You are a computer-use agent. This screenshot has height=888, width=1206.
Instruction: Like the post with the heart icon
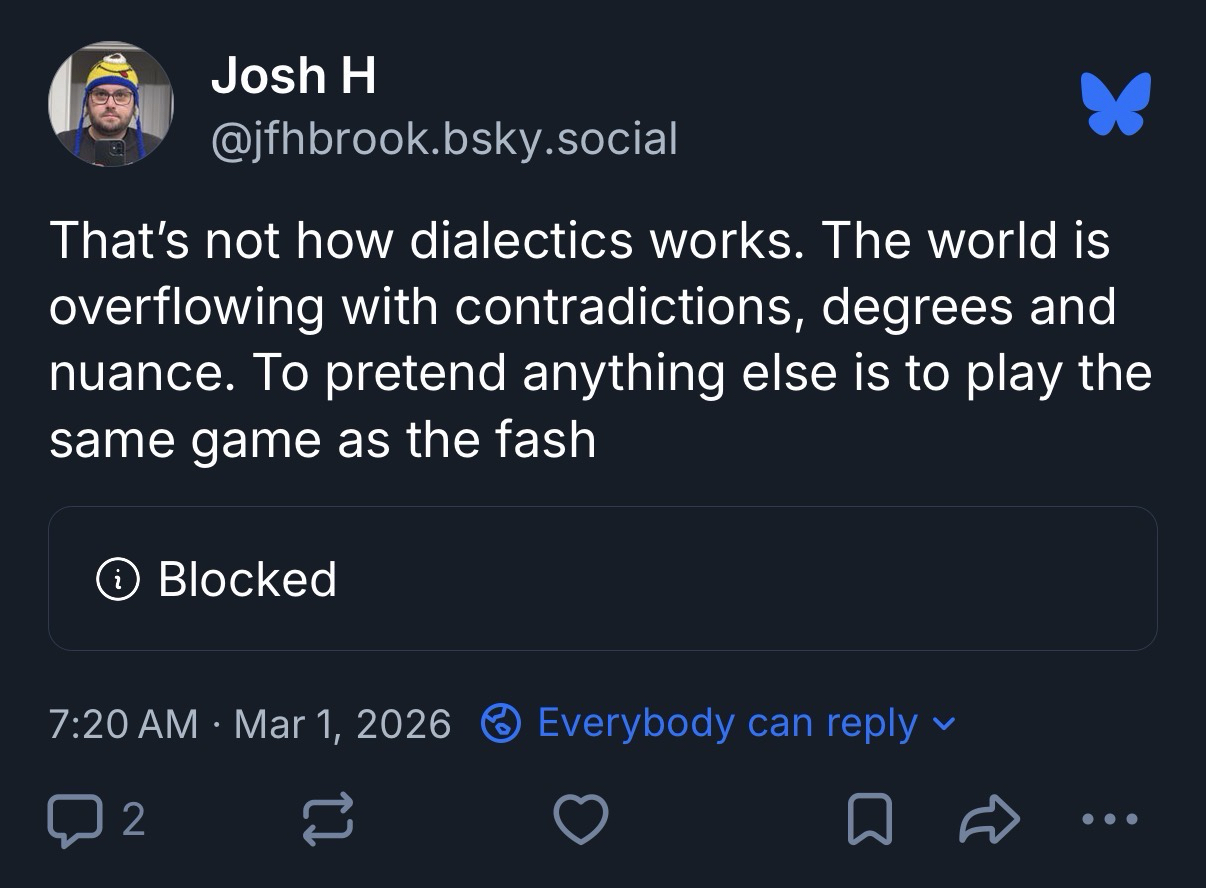pyautogui.click(x=581, y=820)
